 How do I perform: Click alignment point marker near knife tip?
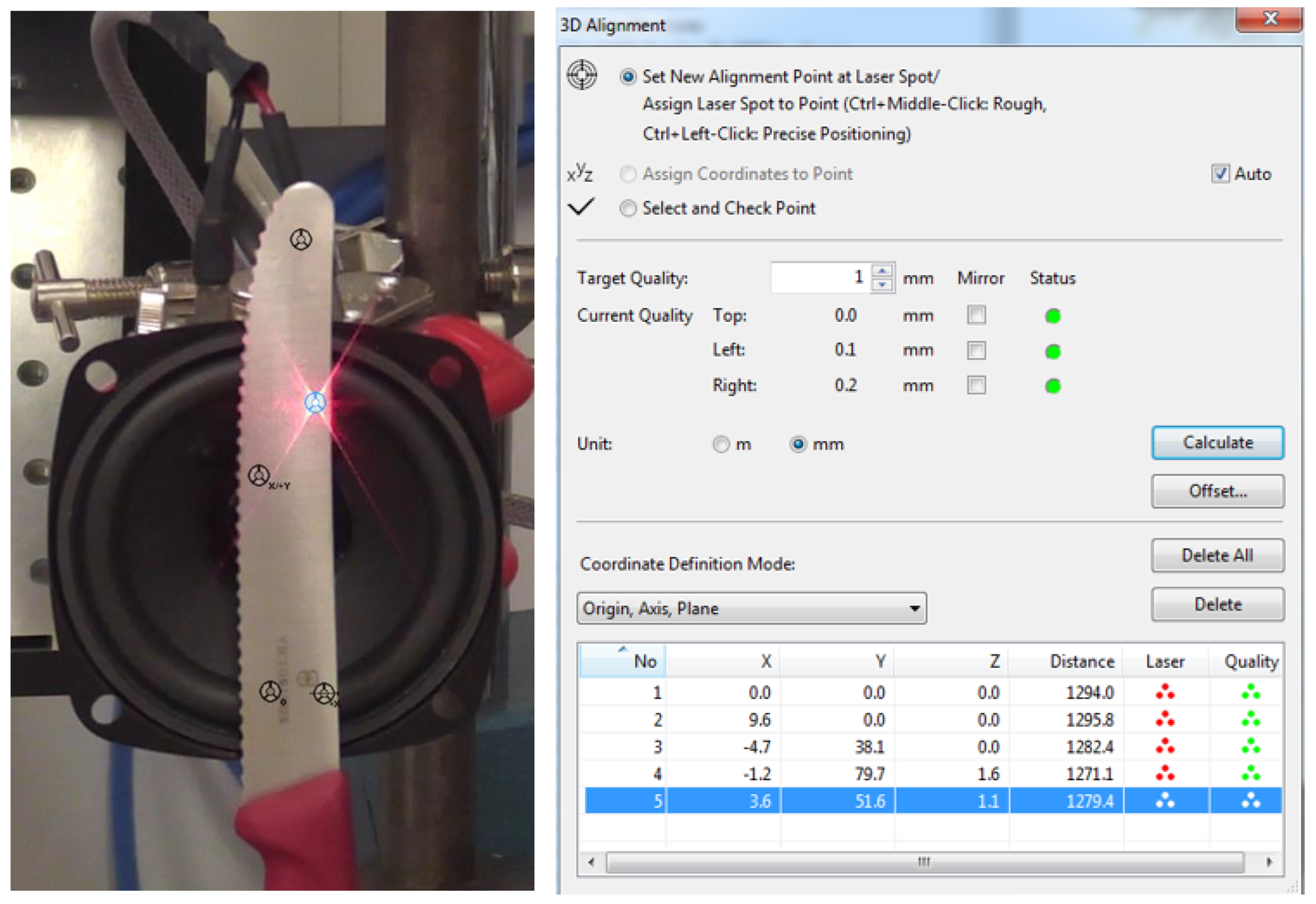tap(301, 240)
